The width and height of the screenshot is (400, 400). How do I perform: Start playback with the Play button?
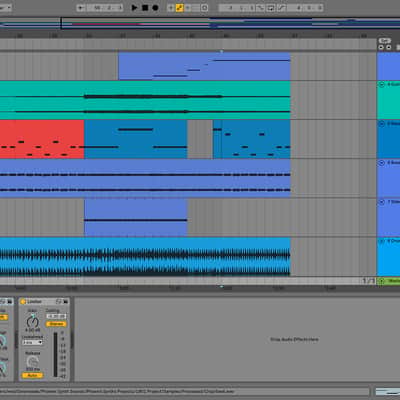point(134,7)
